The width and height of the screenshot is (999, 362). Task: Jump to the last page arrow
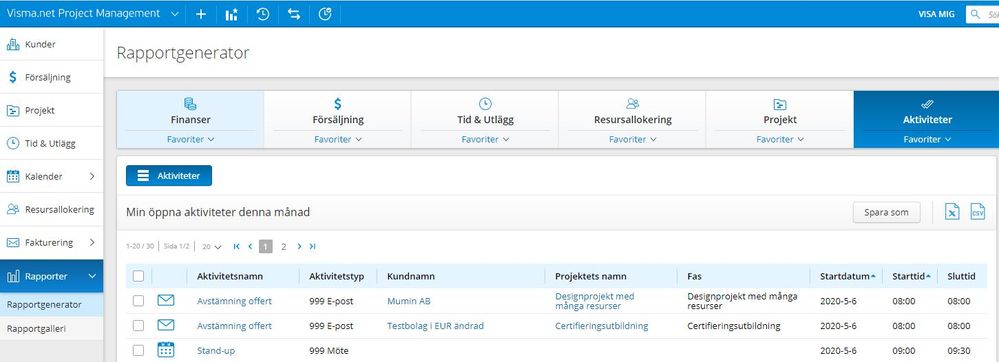click(x=312, y=247)
